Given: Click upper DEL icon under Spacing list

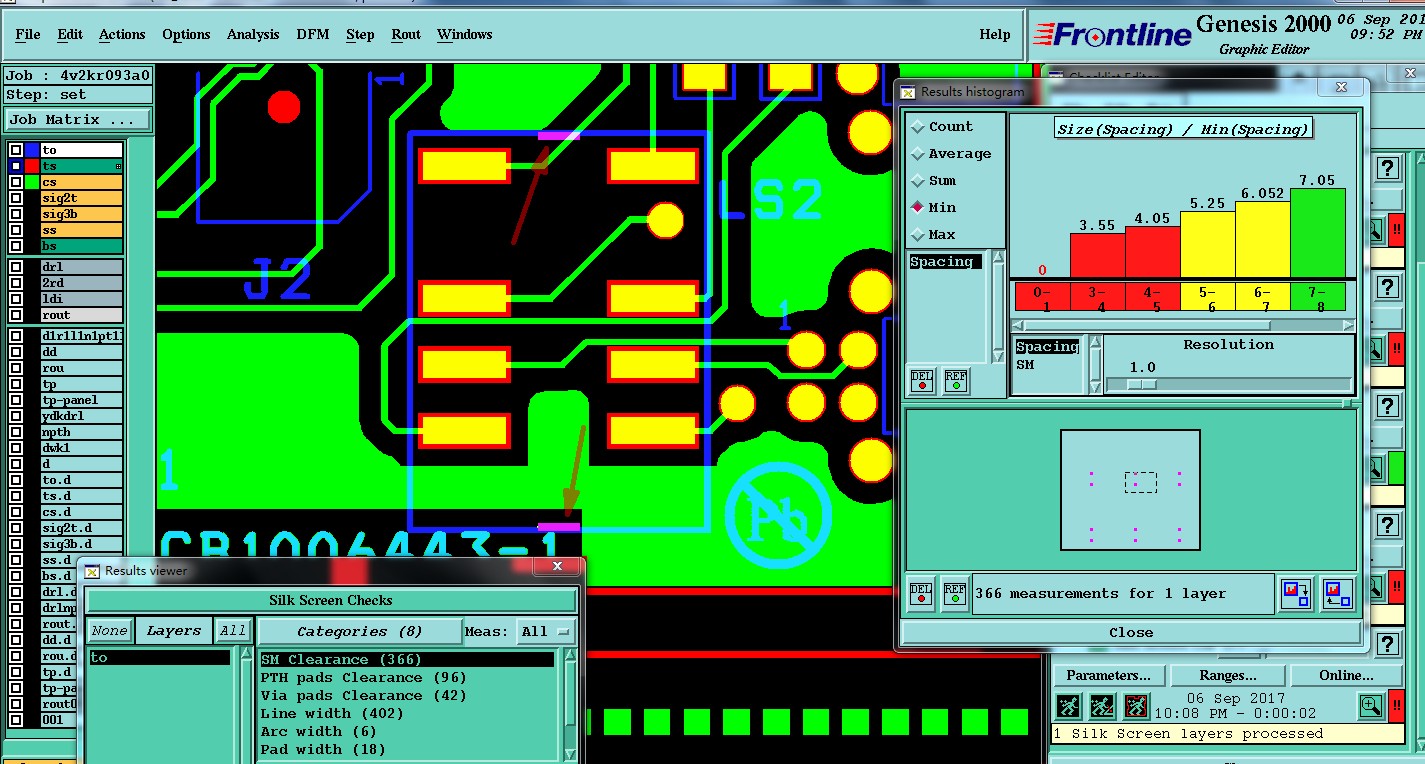Looking at the screenshot, I should point(921,381).
